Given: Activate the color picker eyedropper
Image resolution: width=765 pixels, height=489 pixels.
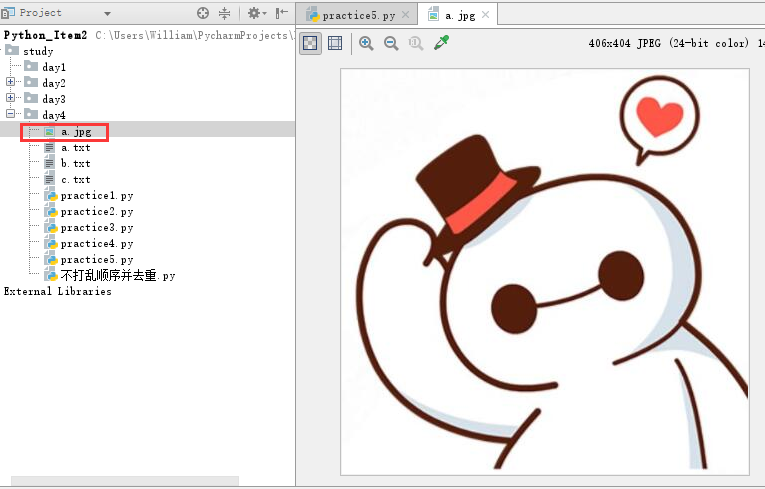Looking at the screenshot, I should pyautogui.click(x=442, y=43).
